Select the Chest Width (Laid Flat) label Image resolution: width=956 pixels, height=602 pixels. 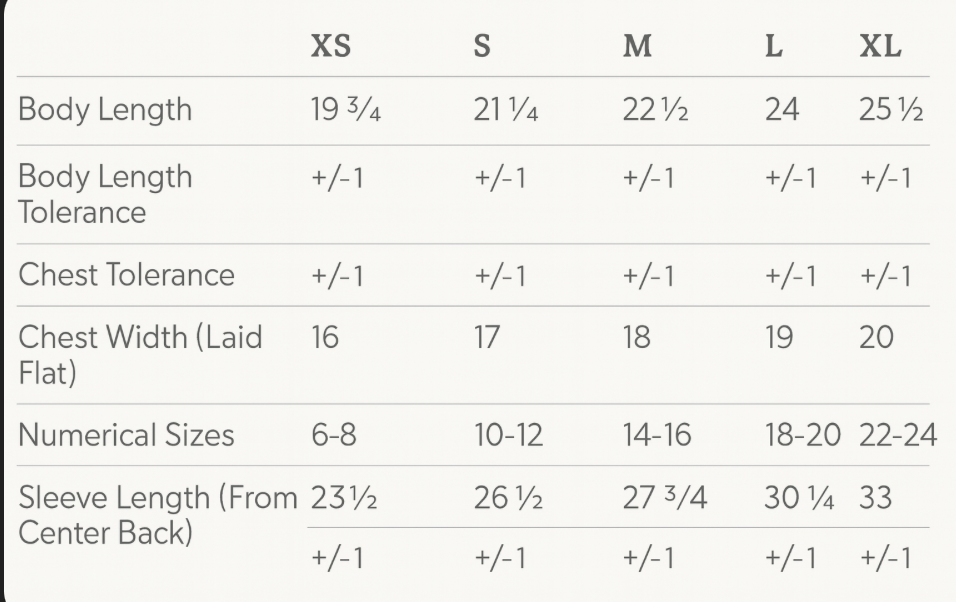140,354
